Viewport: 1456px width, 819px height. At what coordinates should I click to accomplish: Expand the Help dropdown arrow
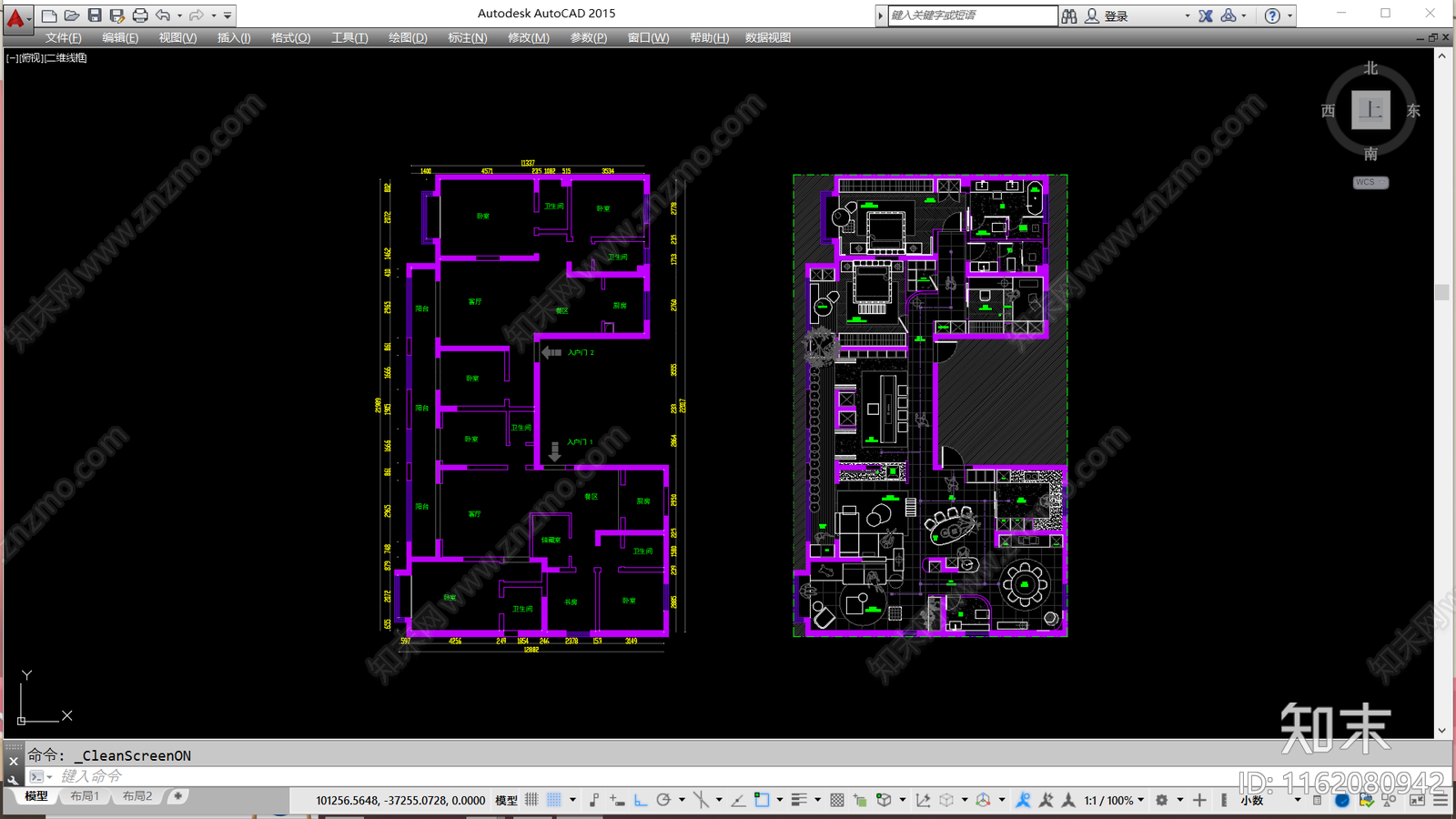tap(1289, 15)
